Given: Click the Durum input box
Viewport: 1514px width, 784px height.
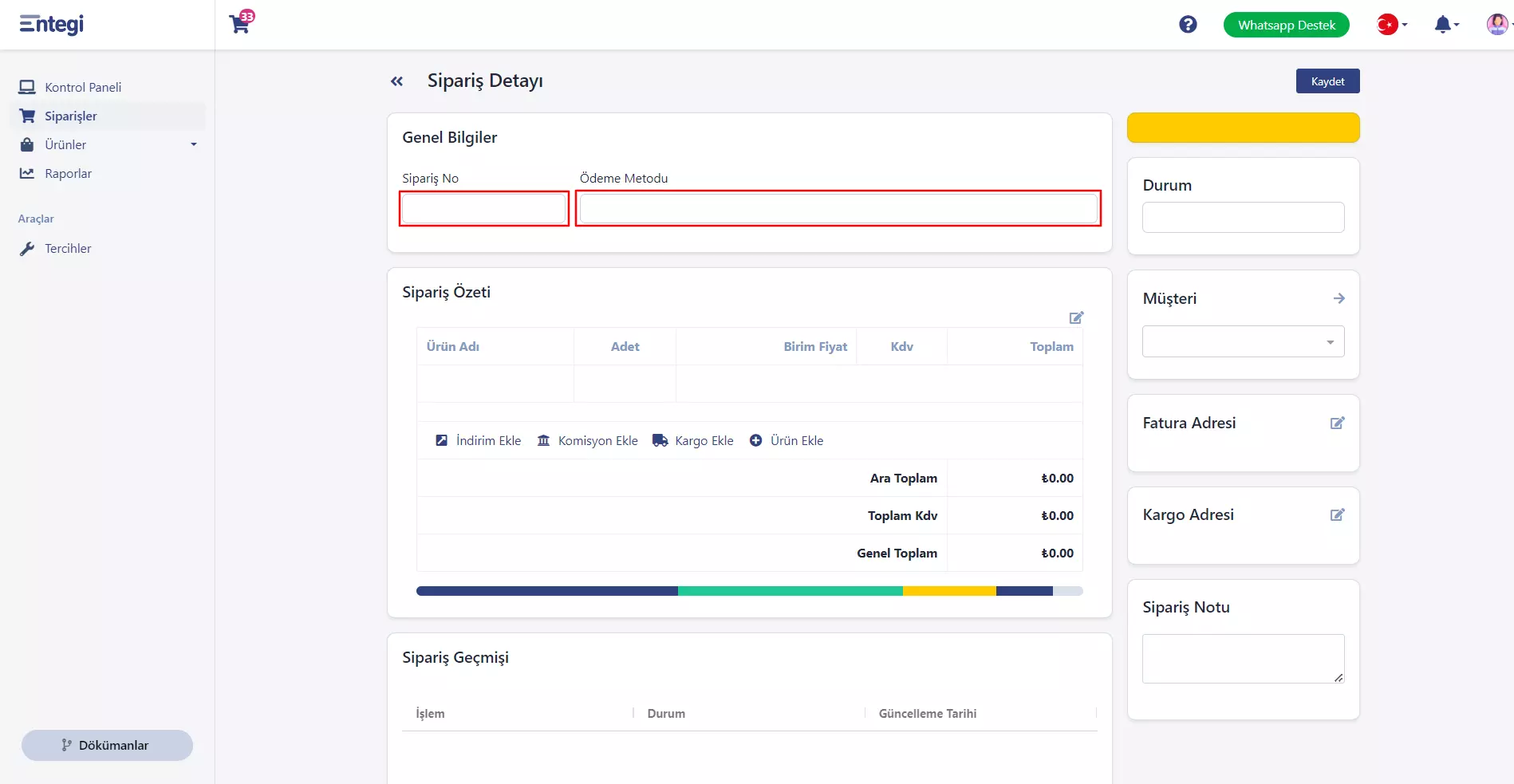Looking at the screenshot, I should [1243, 217].
